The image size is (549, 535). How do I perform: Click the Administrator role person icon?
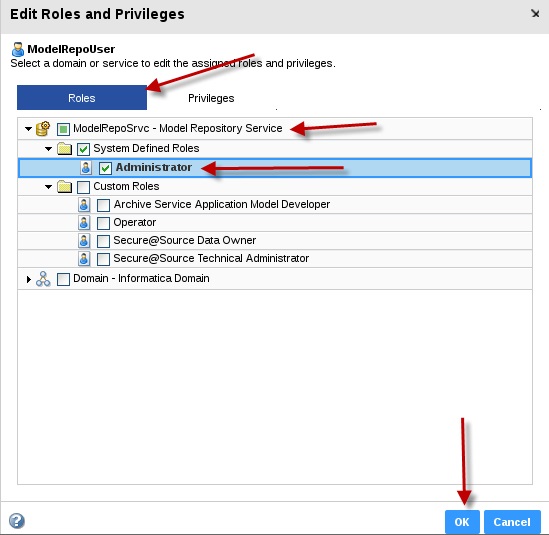point(85,168)
